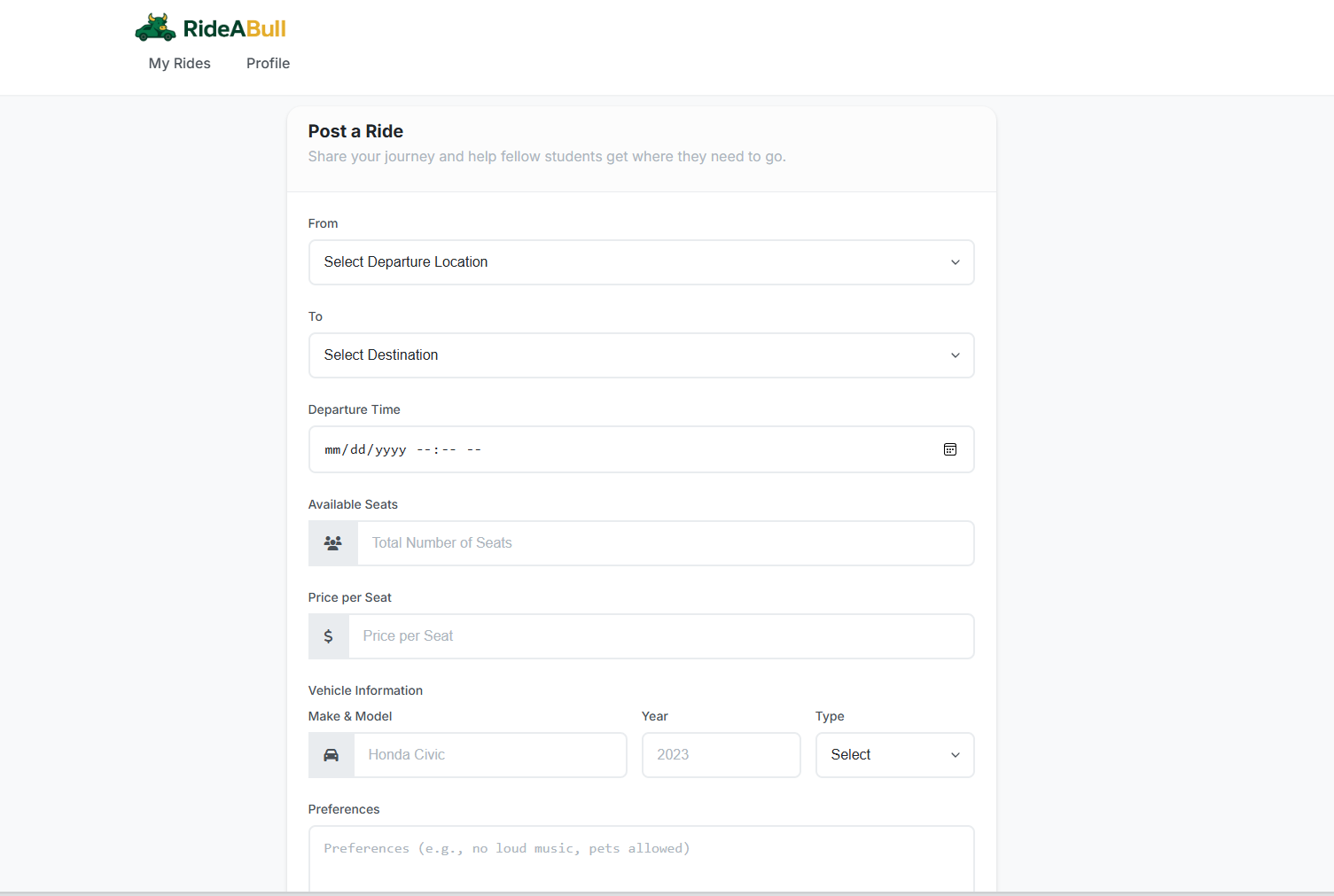Click the chevron arrow in Departure Location field
1334x896 pixels.
[x=956, y=262]
